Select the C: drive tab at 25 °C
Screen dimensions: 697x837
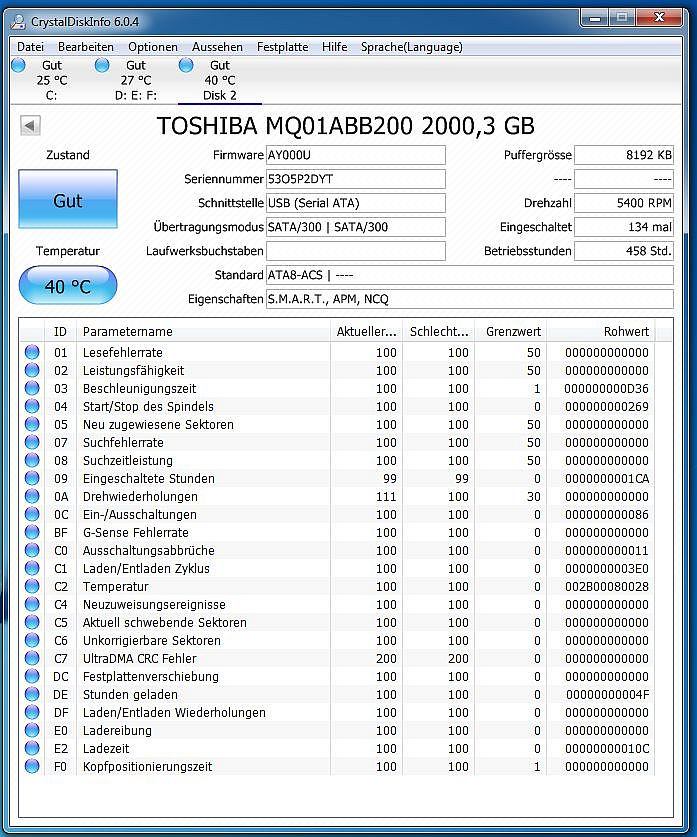pos(52,80)
